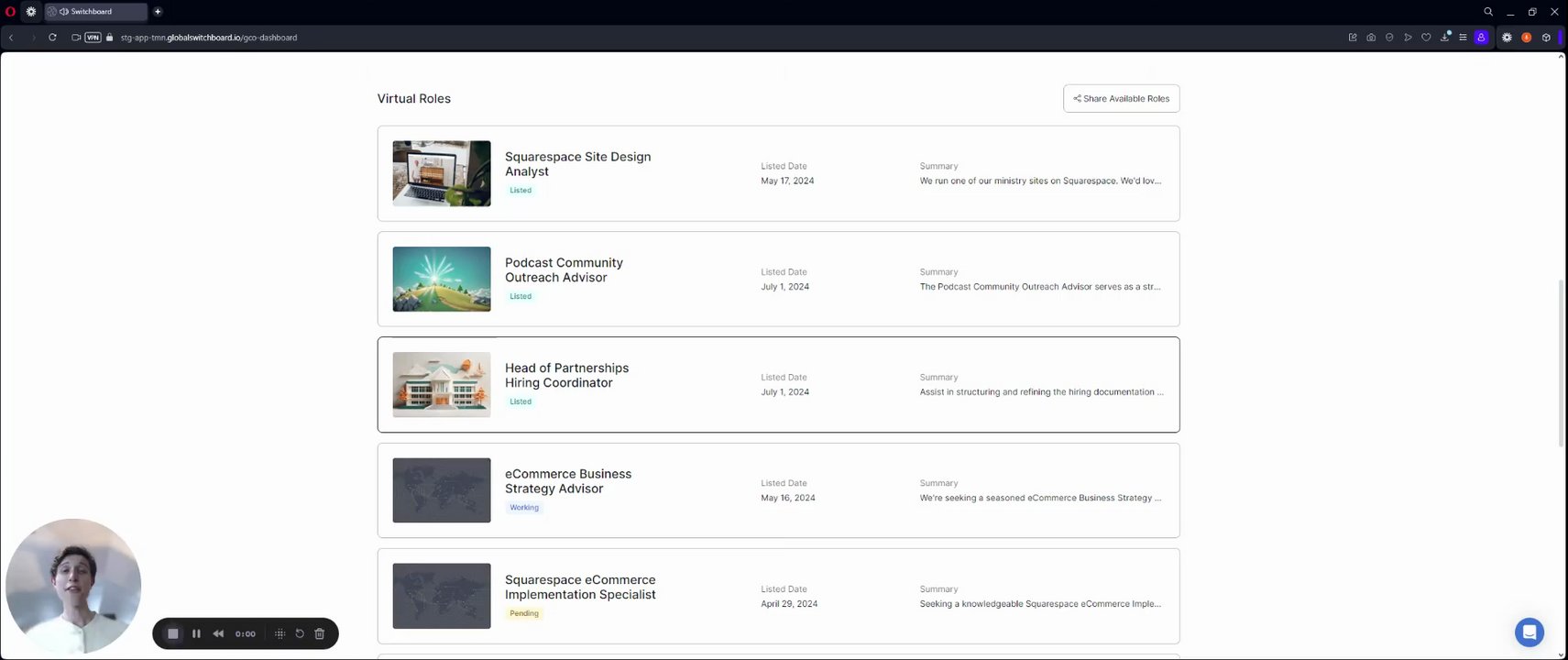Image resolution: width=1568 pixels, height=660 pixels.
Task: Rewind the recording with the double-arrow button
Action: pos(218,633)
